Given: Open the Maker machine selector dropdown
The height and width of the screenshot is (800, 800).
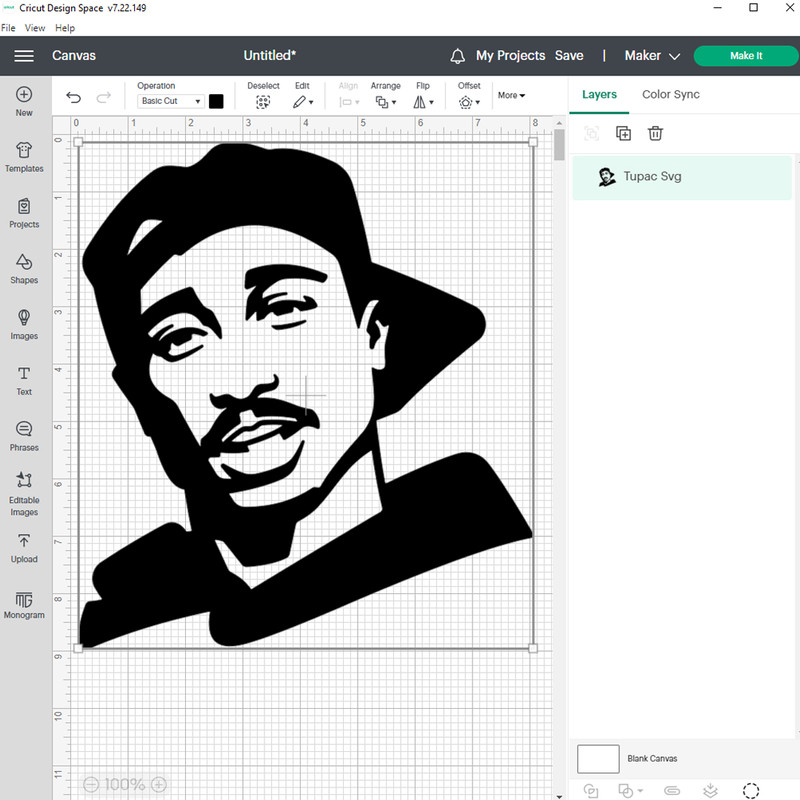Looking at the screenshot, I should [652, 56].
